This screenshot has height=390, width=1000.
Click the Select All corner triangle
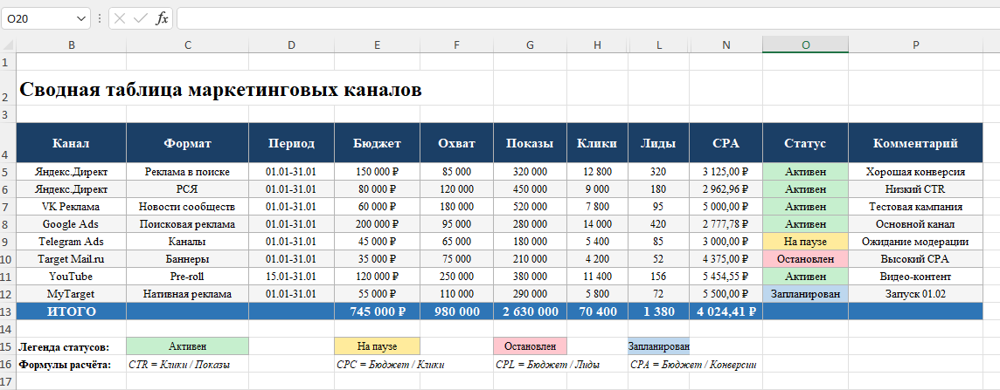tap(8, 45)
